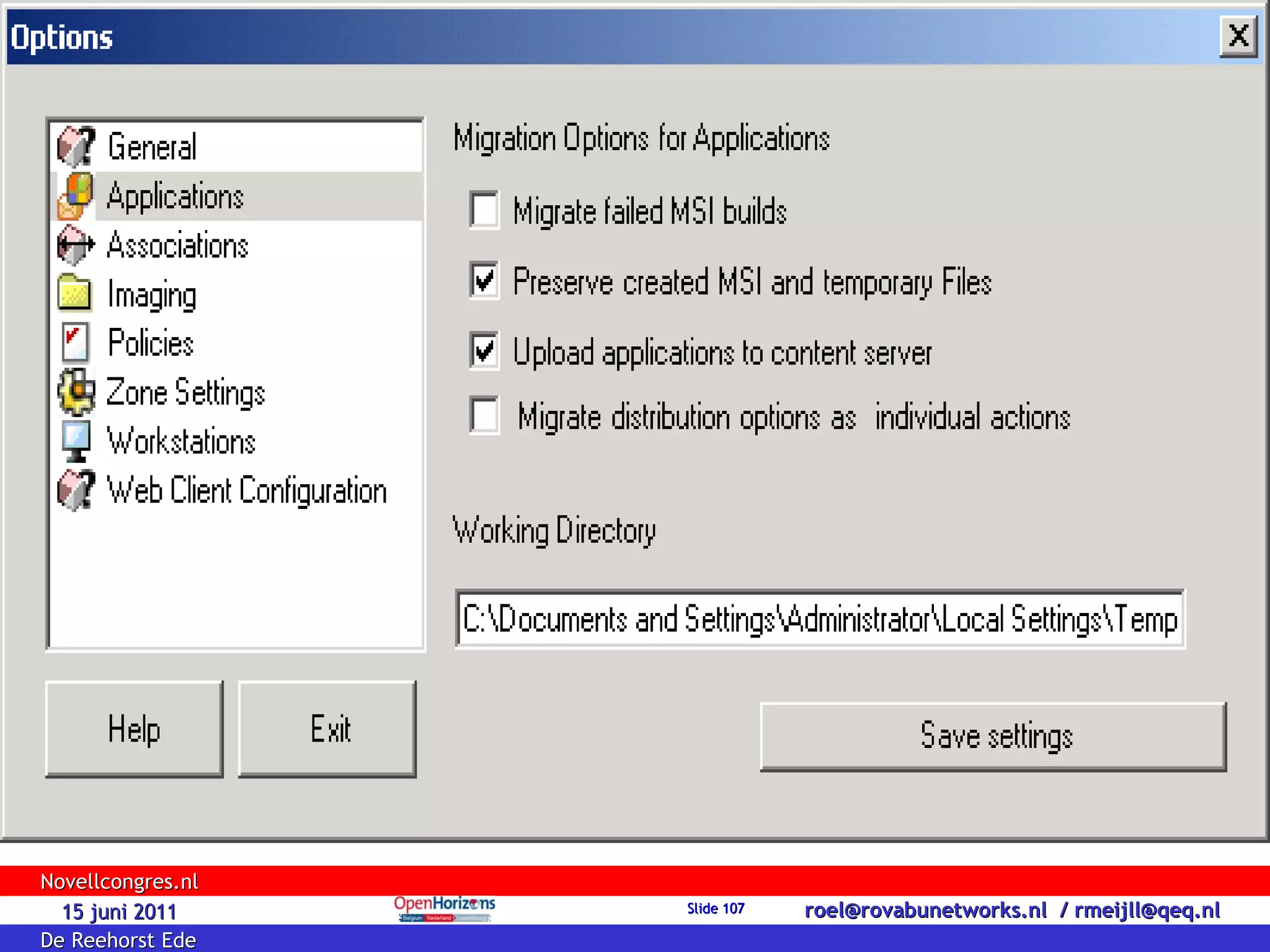Click the Slide 107 footer text

click(x=716, y=909)
